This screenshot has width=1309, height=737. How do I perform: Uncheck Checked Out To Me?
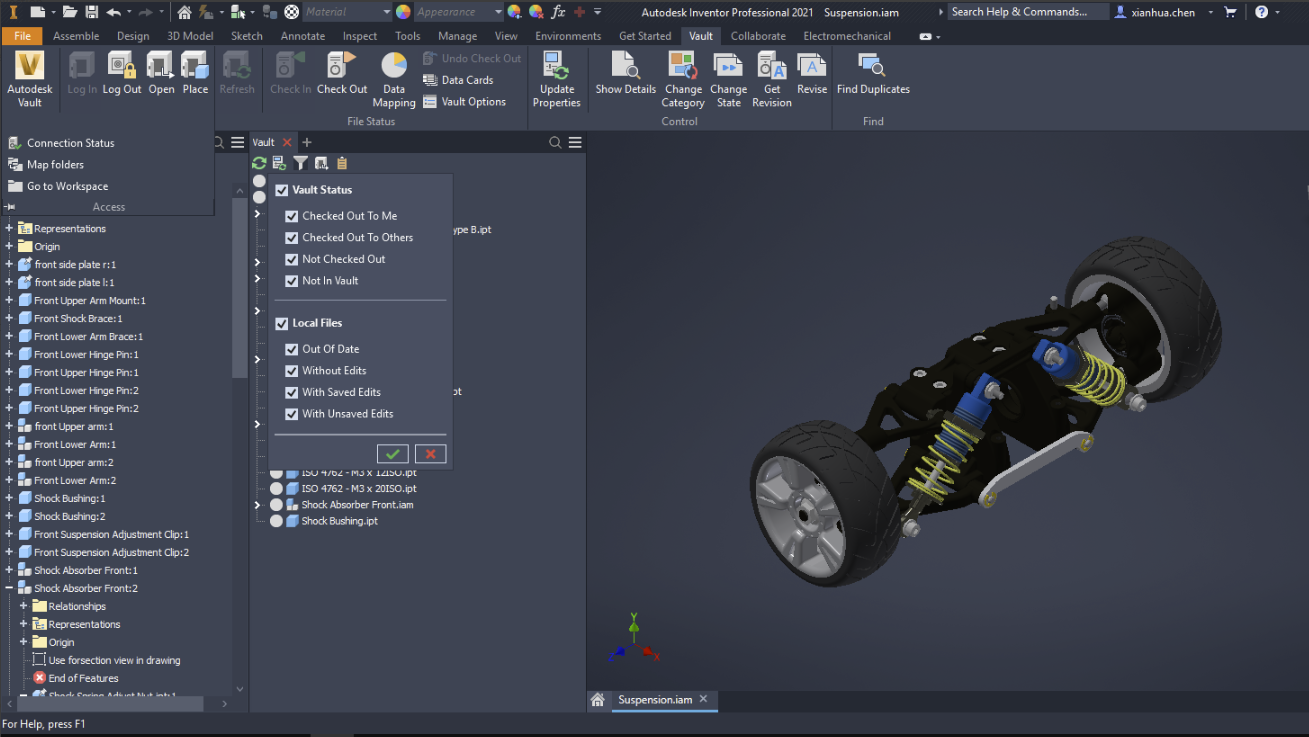tap(292, 216)
